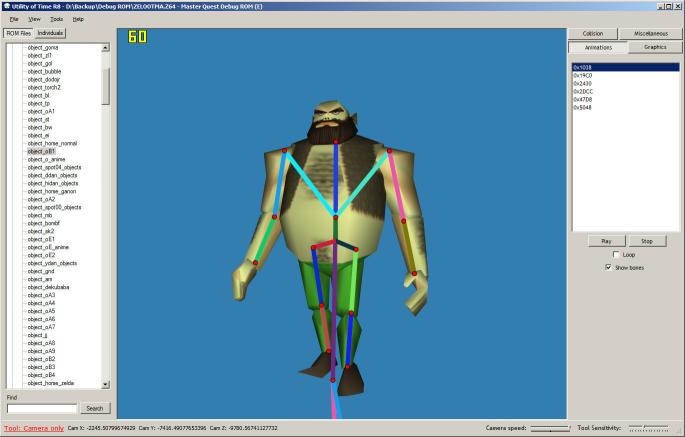Select object_ddan_objects in the tree
Viewport: 685px width, 437px height.
pyautogui.click(x=52, y=175)
